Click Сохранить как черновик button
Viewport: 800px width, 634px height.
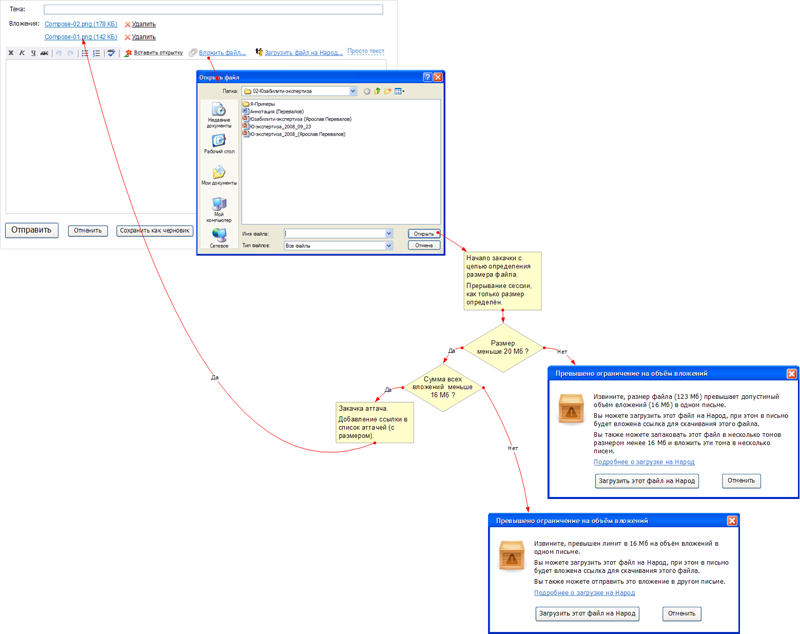click(155, 230)
